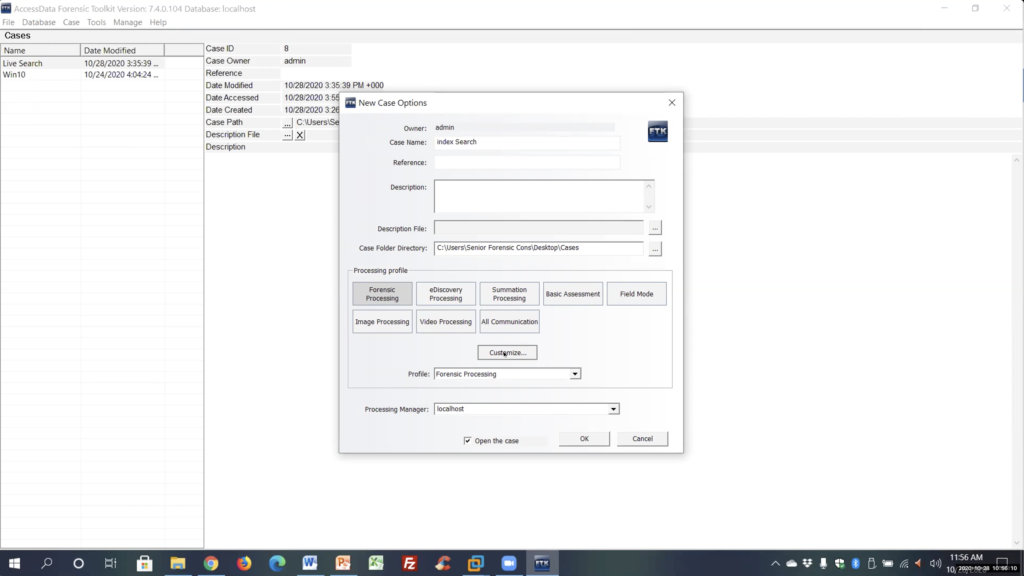This screenshot has height=576, width=1024.
Task: Open the Manage menu
Action: coord(127,22)
